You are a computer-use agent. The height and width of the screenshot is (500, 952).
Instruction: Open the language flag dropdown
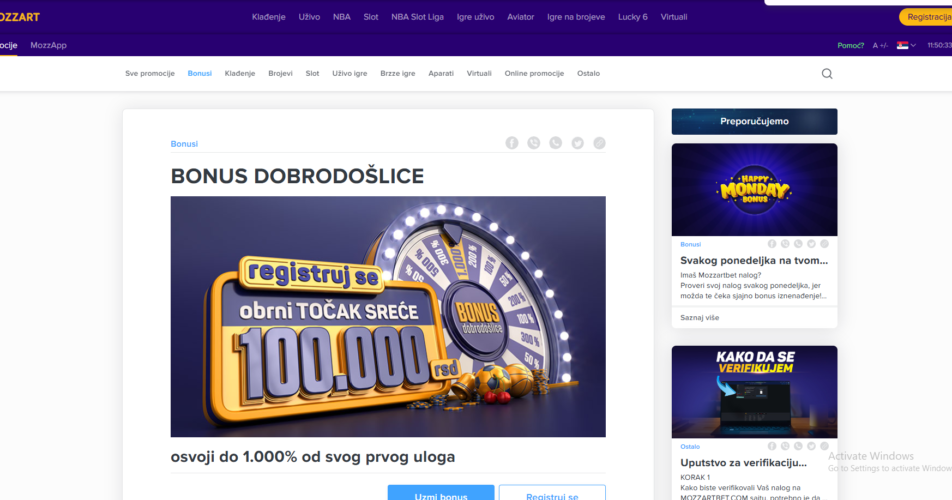[906, 46]
